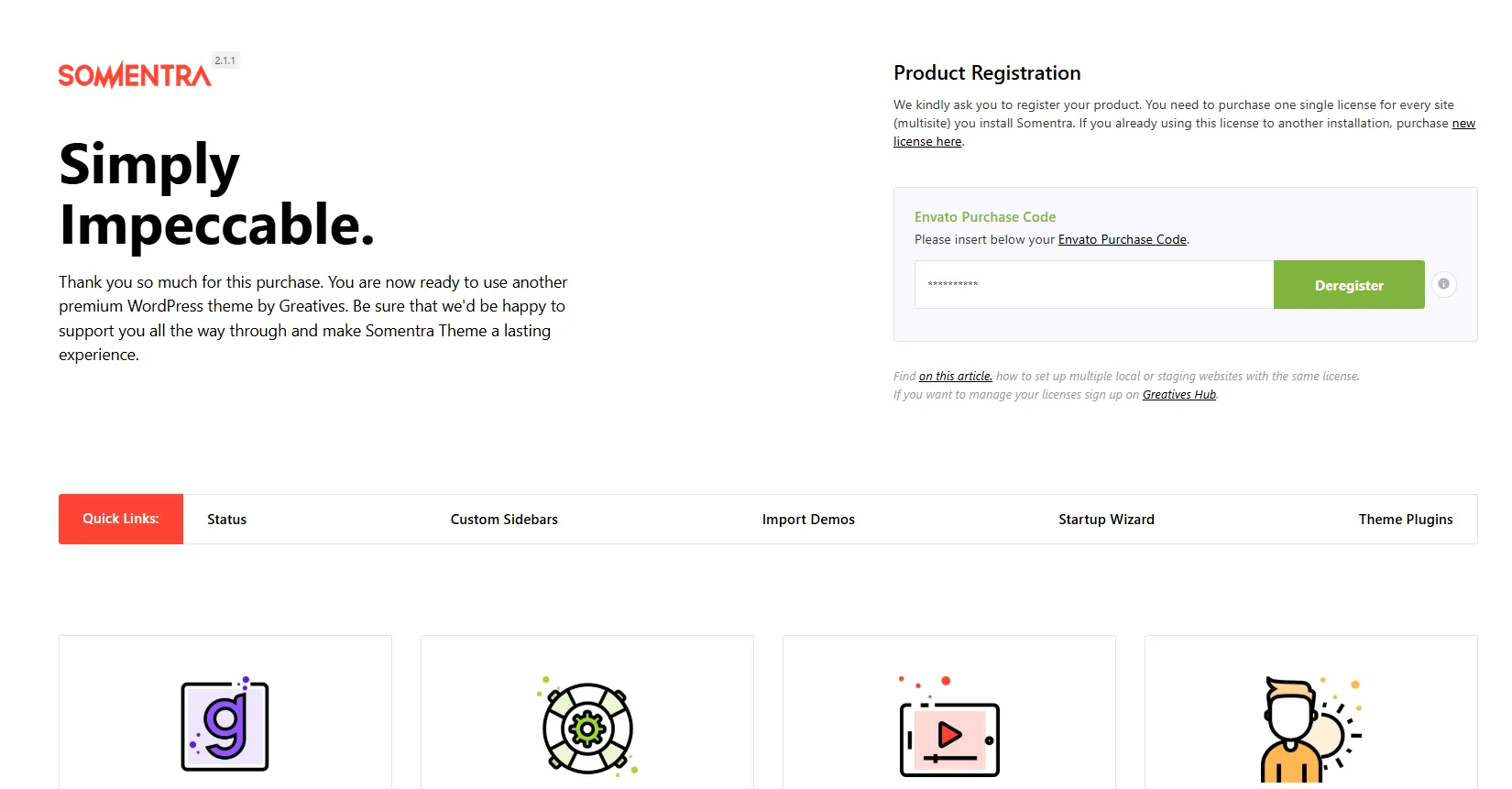The width and height of the screenshot is (1512, 789).
Task: Go to Status quick link
Action: tap(227, 520)
